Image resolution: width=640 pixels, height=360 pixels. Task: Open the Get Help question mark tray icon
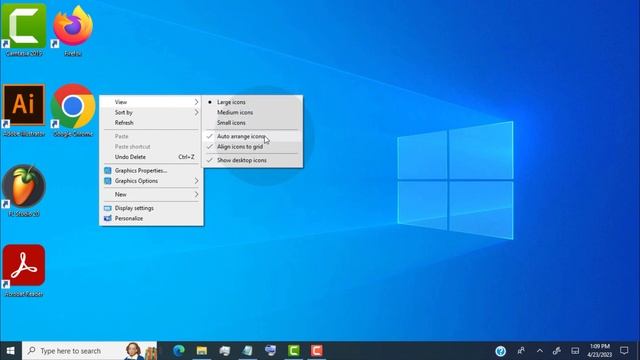(x=500, y=351)
